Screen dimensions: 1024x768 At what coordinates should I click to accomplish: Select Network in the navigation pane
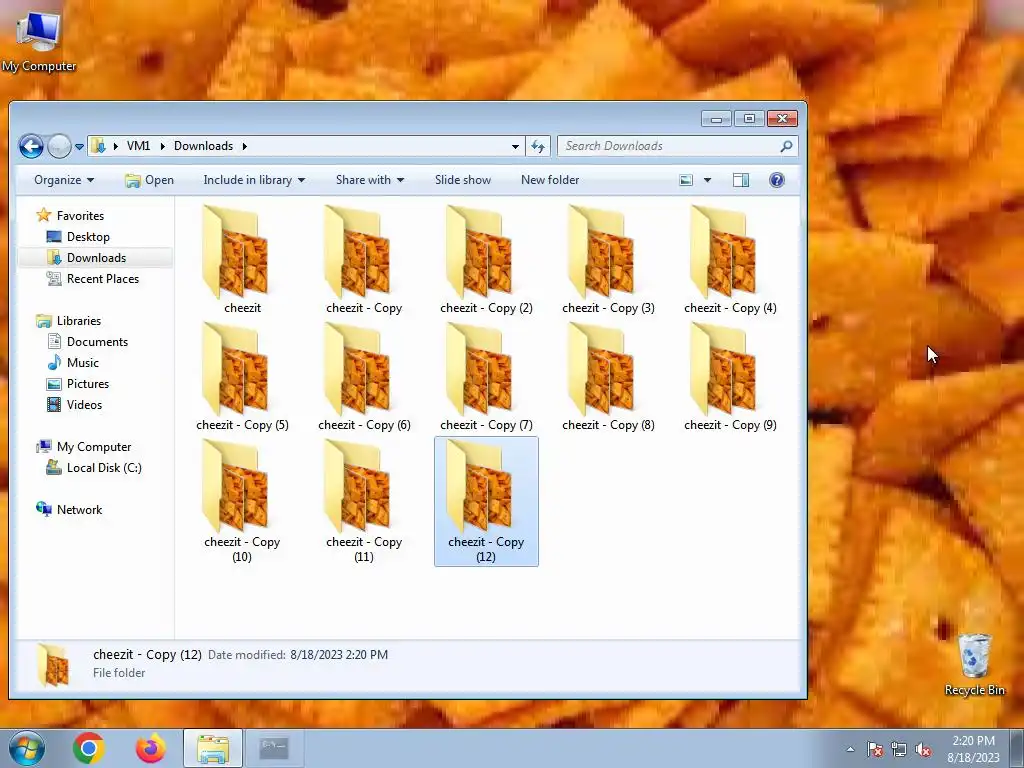click(69, 509)
